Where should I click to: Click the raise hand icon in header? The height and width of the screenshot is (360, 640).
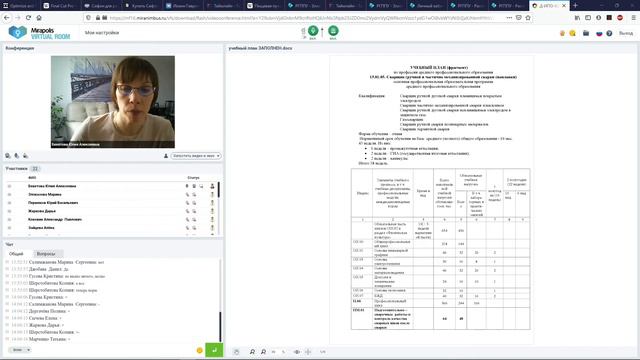pyautogui.click(x=562, y=33)
